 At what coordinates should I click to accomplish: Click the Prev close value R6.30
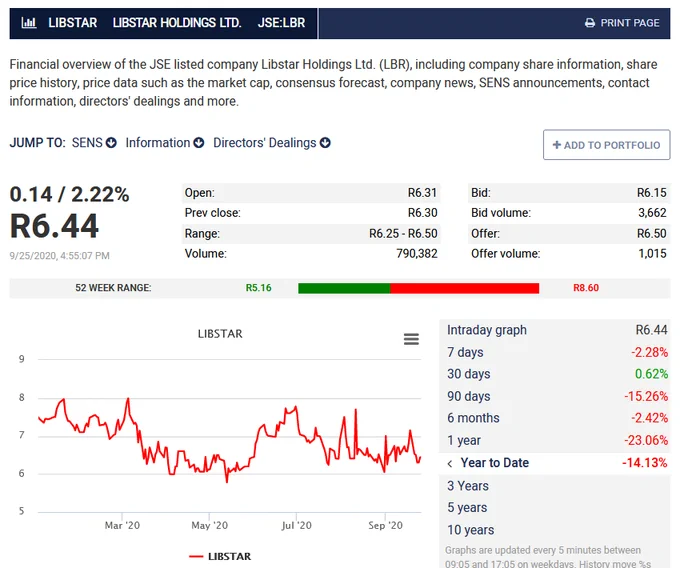pos(422,213)
